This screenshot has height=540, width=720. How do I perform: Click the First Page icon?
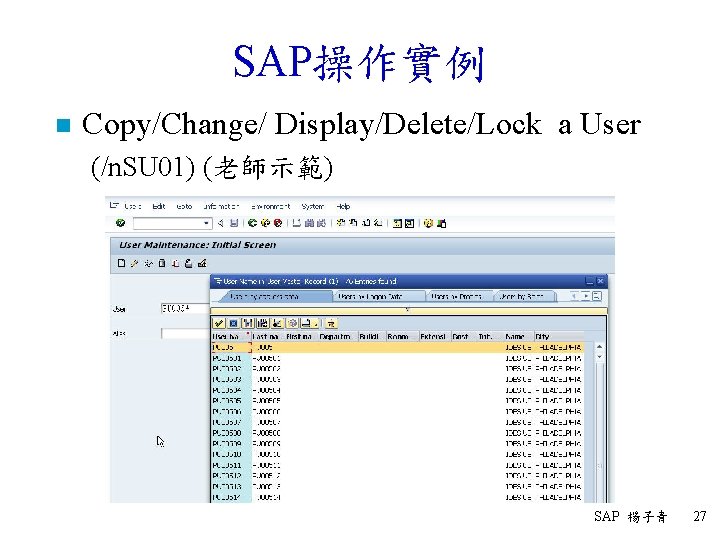pyautogui.click(x=341, y=223)
